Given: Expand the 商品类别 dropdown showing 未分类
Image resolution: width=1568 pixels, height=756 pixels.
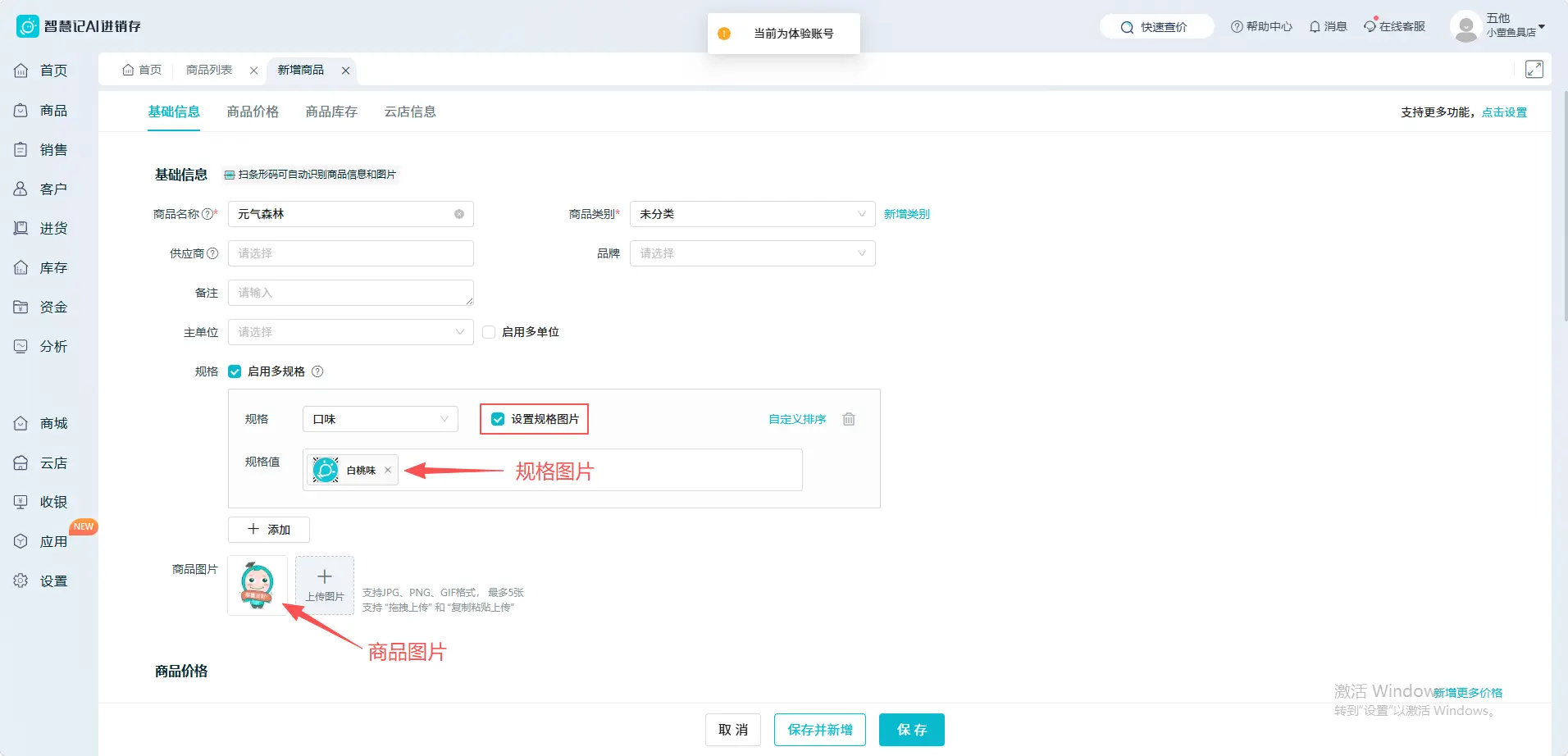Looking at the screenshot, I should [x=752, y=214].
